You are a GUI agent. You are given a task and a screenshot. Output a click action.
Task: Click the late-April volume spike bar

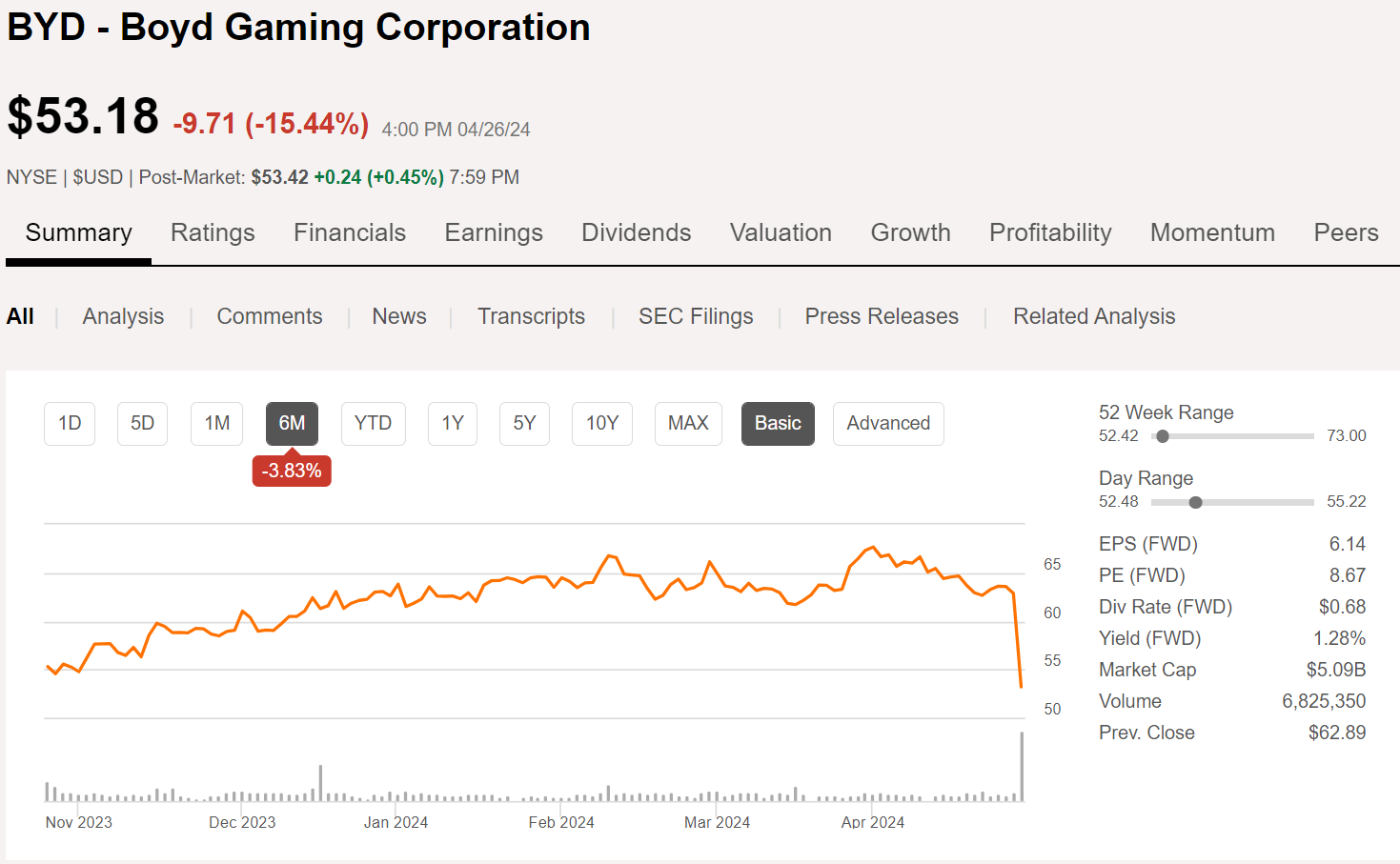coord(1022,767)
